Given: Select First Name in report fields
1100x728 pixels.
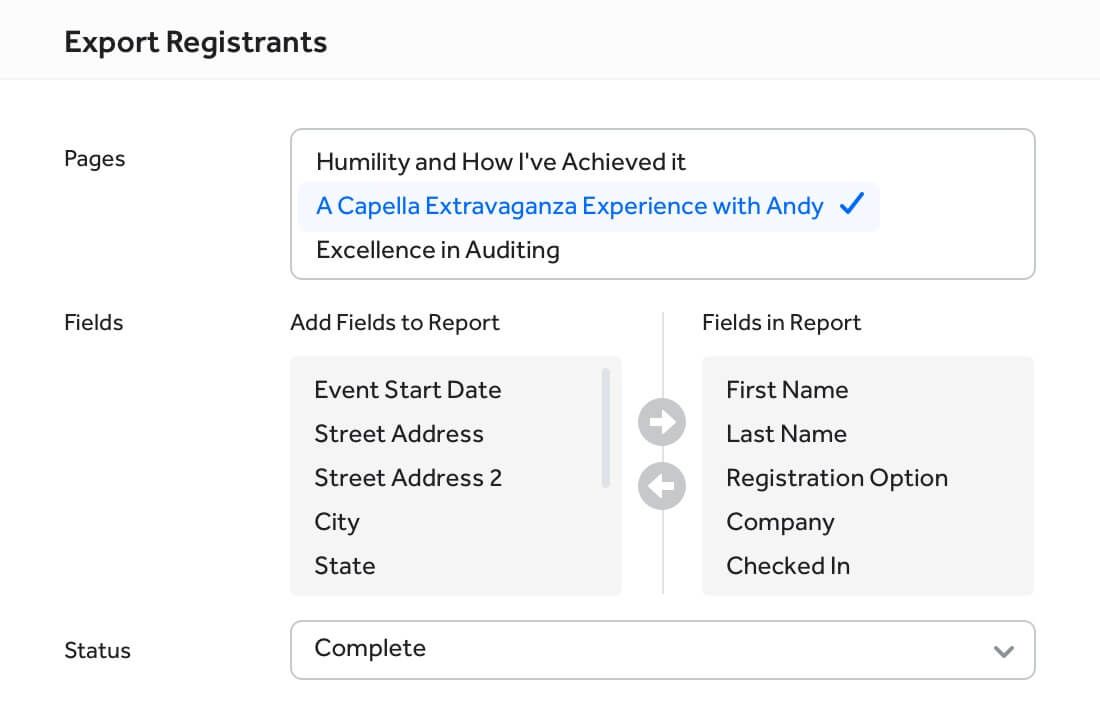Looking at the screenshot, I should click(x=786, y=390).
